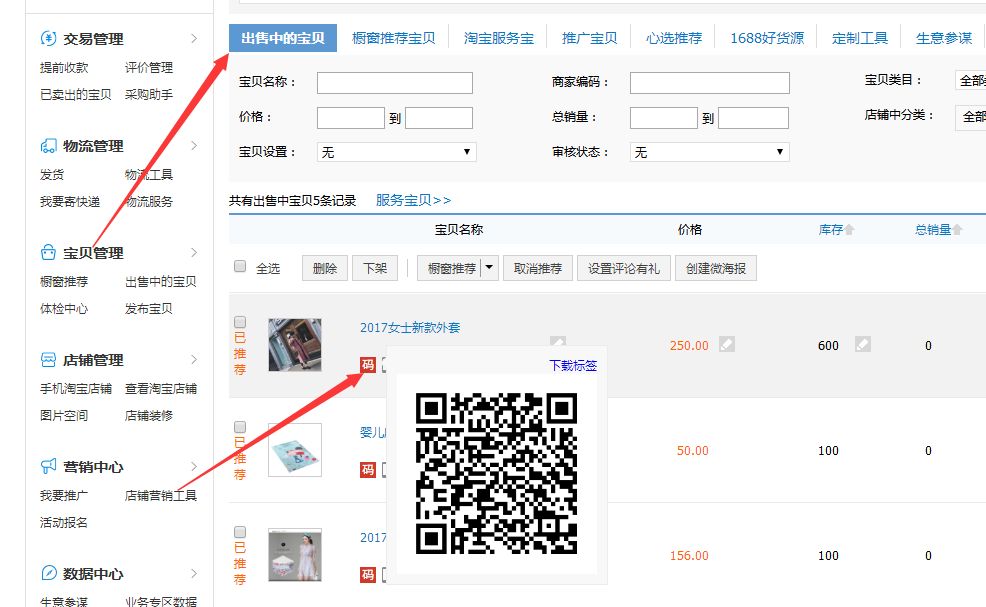Switch to the 生意参谋 tab

click(x=944, y=38)
